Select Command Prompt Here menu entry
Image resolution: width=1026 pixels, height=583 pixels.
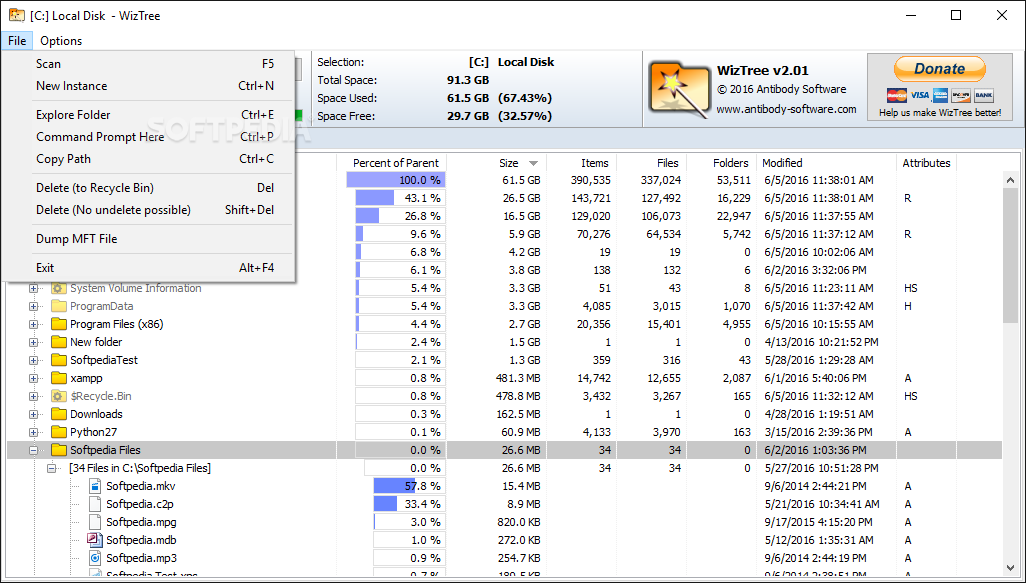(148, 137)
